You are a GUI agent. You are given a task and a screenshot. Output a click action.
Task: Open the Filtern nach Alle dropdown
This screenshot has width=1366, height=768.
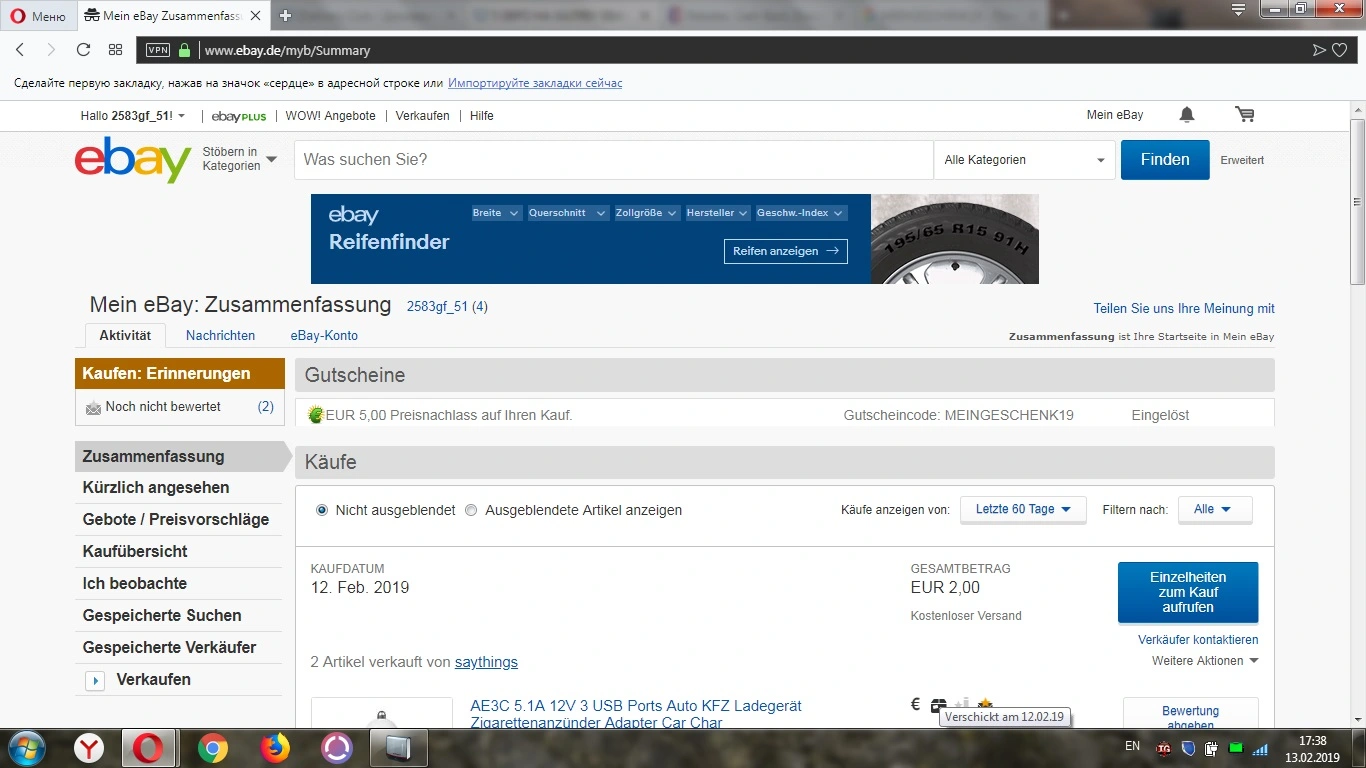tap(1215, 510)
